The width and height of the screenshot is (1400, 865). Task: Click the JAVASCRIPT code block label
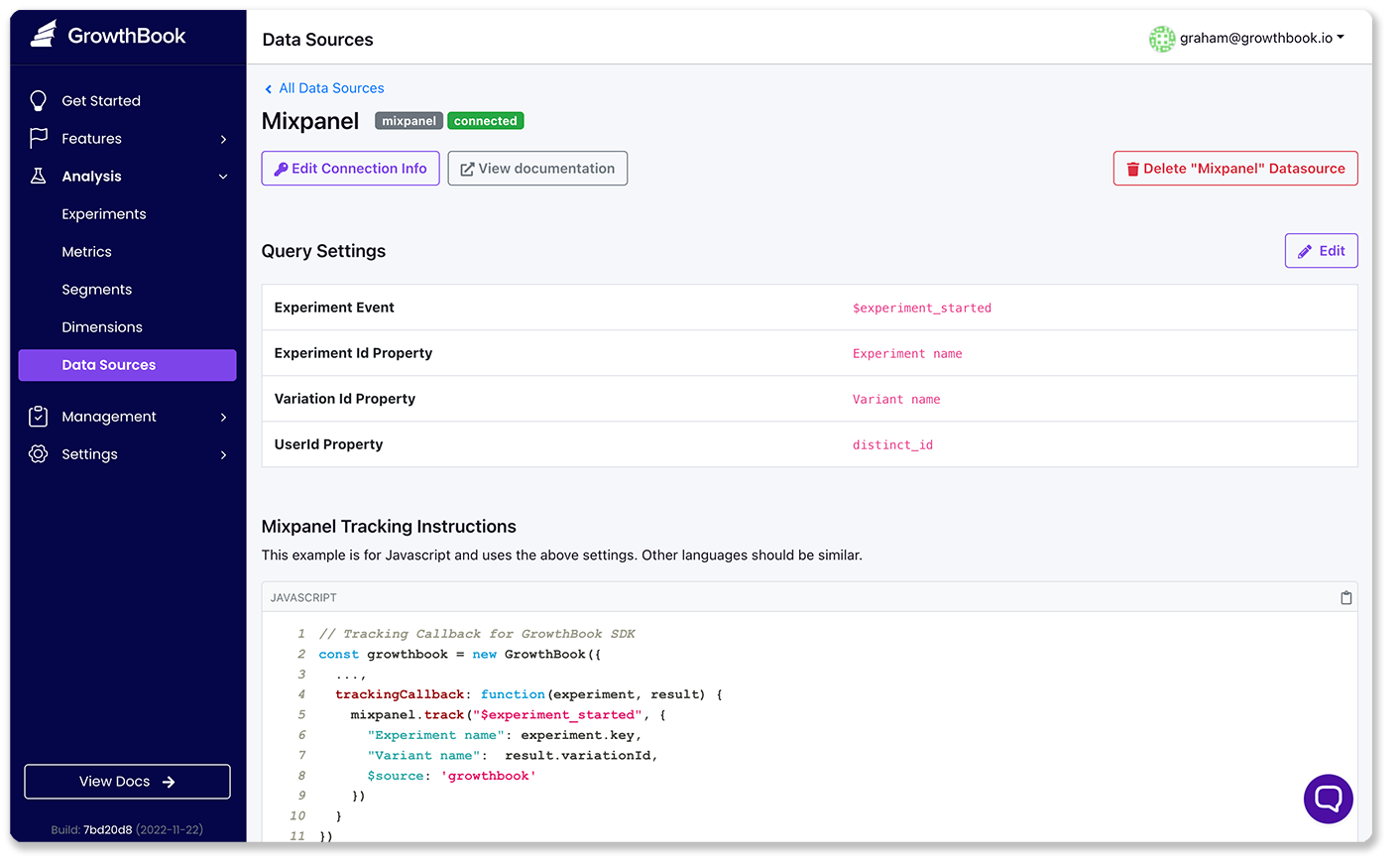(303, 597)
